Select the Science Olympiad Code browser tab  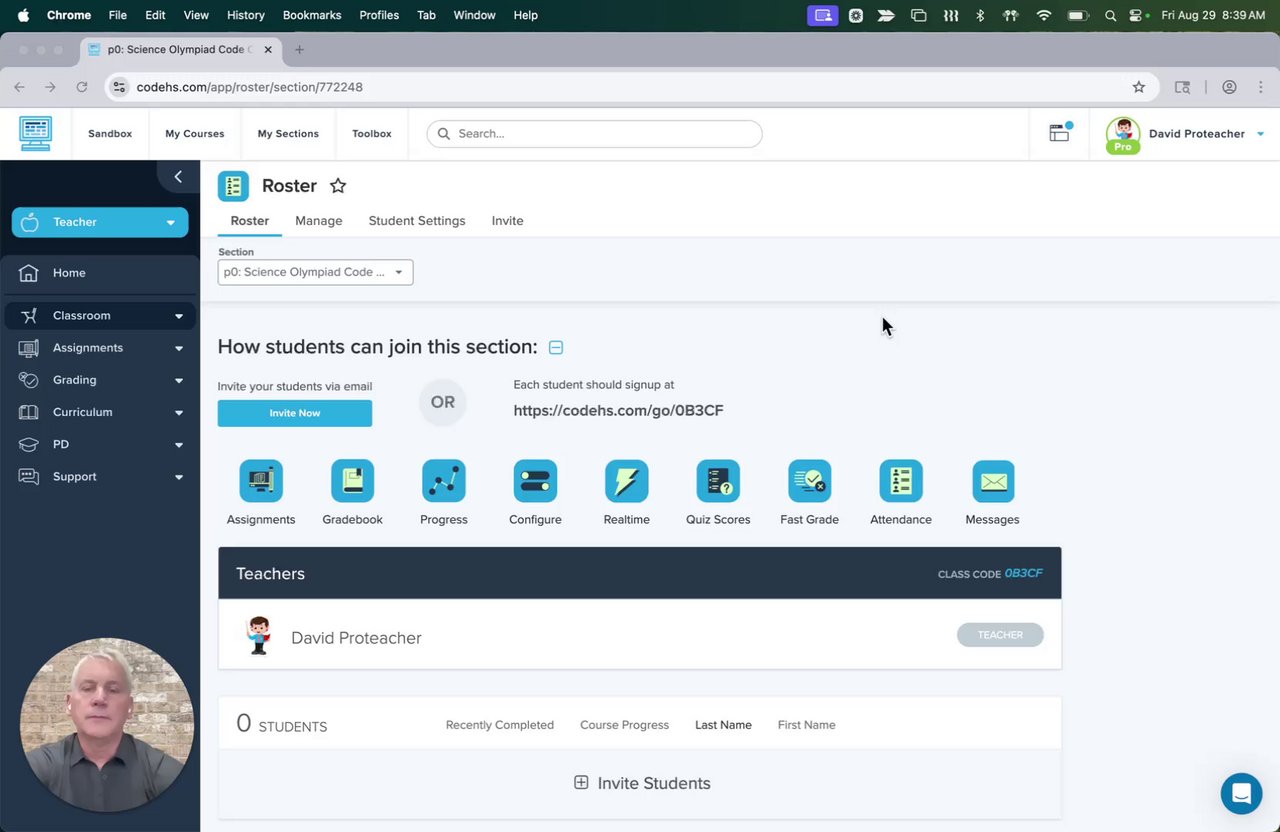click(x=178, y=50)
